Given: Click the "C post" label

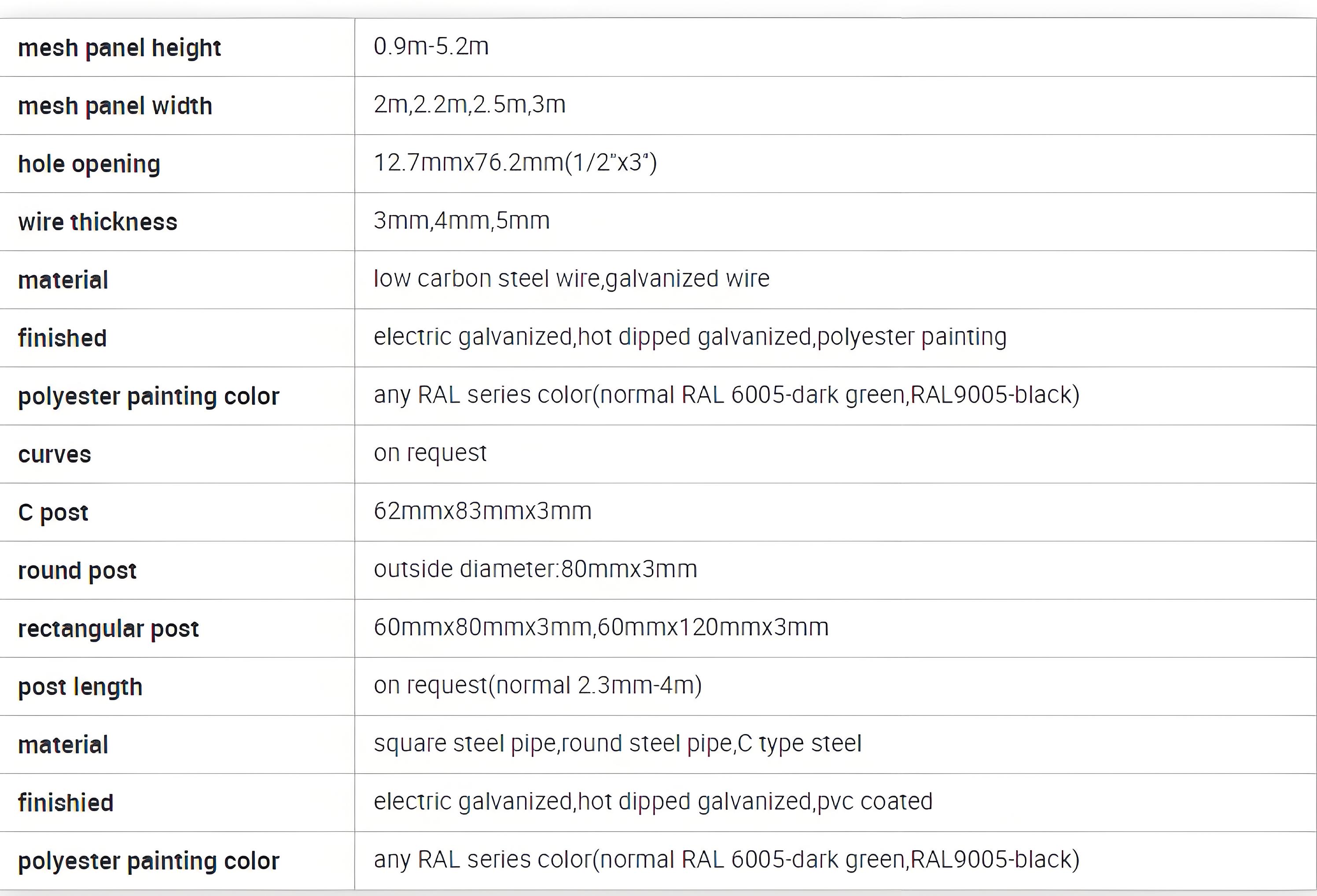Looking at the screenshot, I should click(53, 513).
